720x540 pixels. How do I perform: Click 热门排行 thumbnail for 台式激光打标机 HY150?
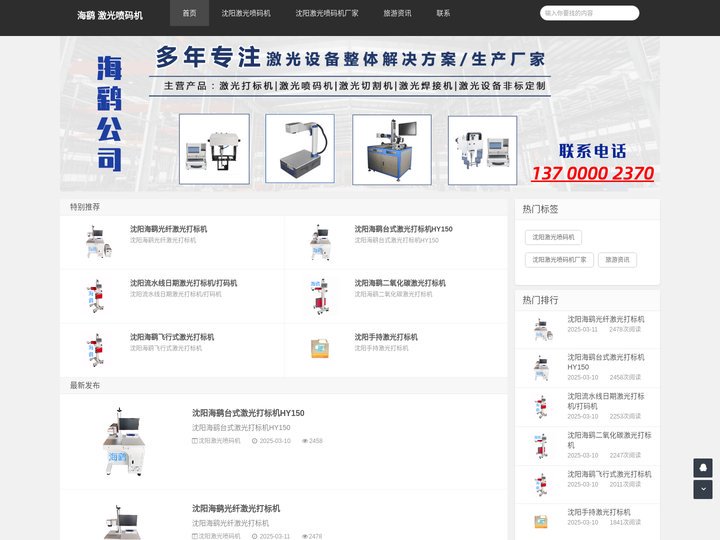click(541, 368)
